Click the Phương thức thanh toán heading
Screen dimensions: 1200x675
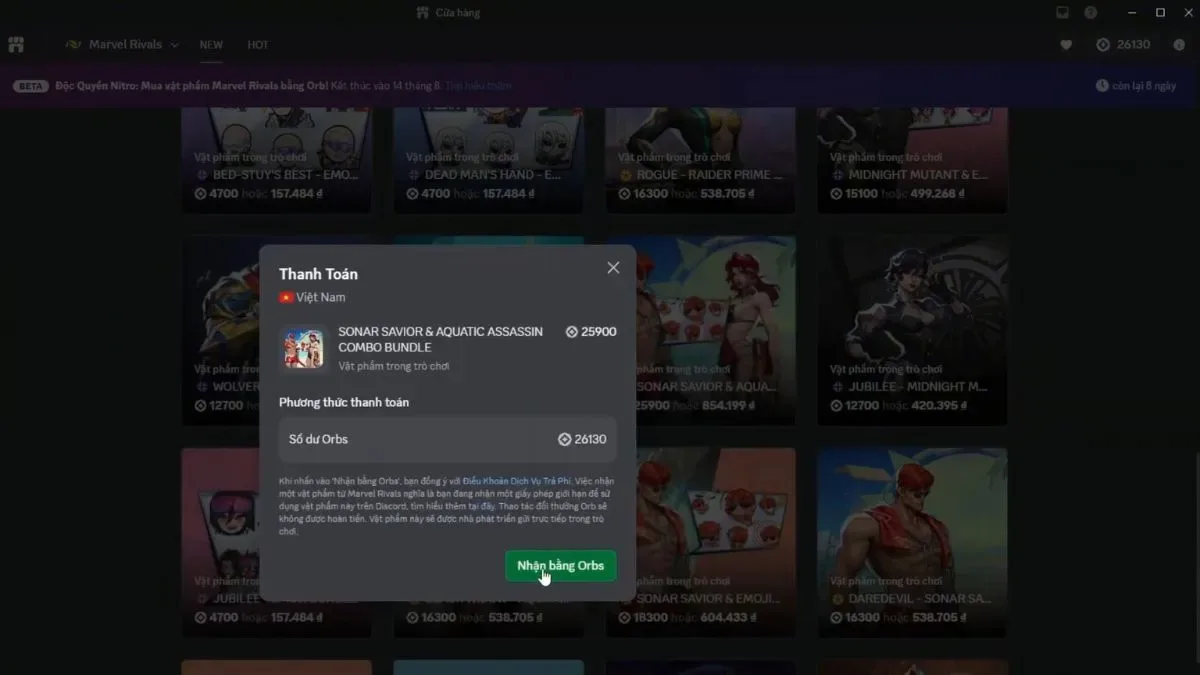(x=344, y=402)
